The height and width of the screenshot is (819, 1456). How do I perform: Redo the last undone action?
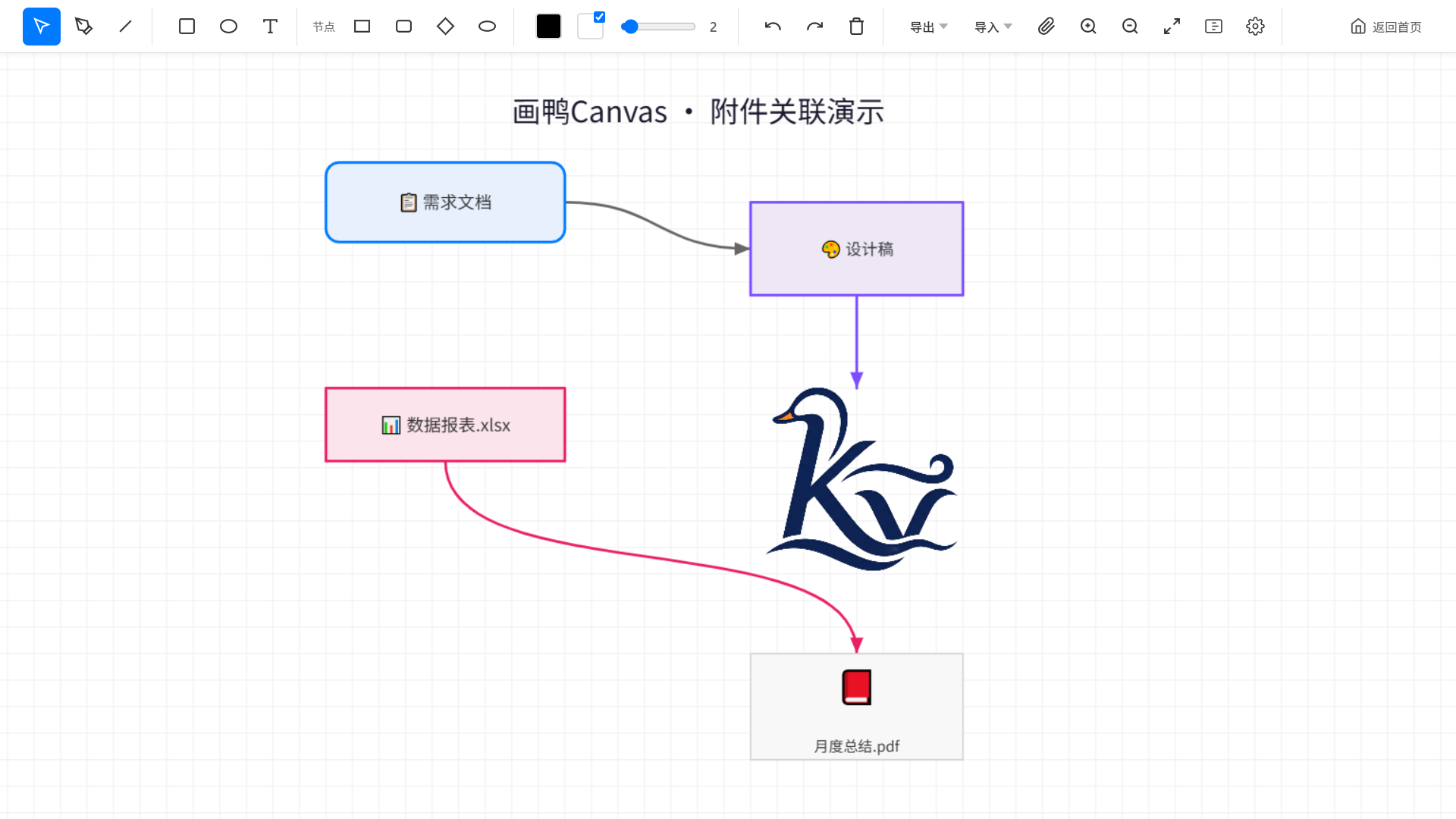[x=814, y=27]
